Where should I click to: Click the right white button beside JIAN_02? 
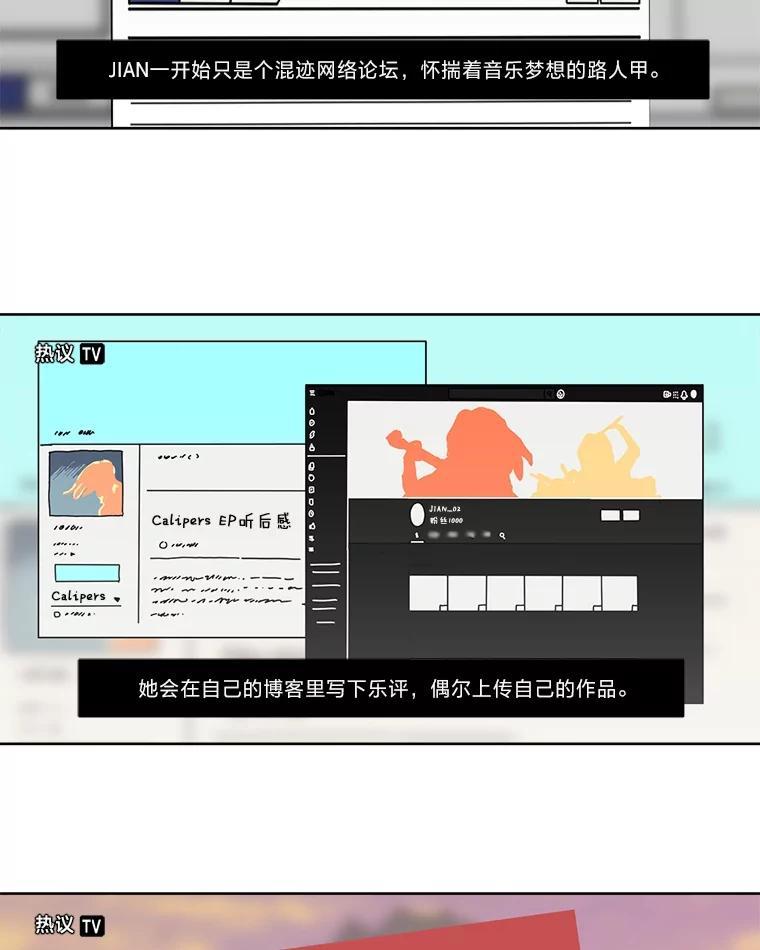click(631, 515)
